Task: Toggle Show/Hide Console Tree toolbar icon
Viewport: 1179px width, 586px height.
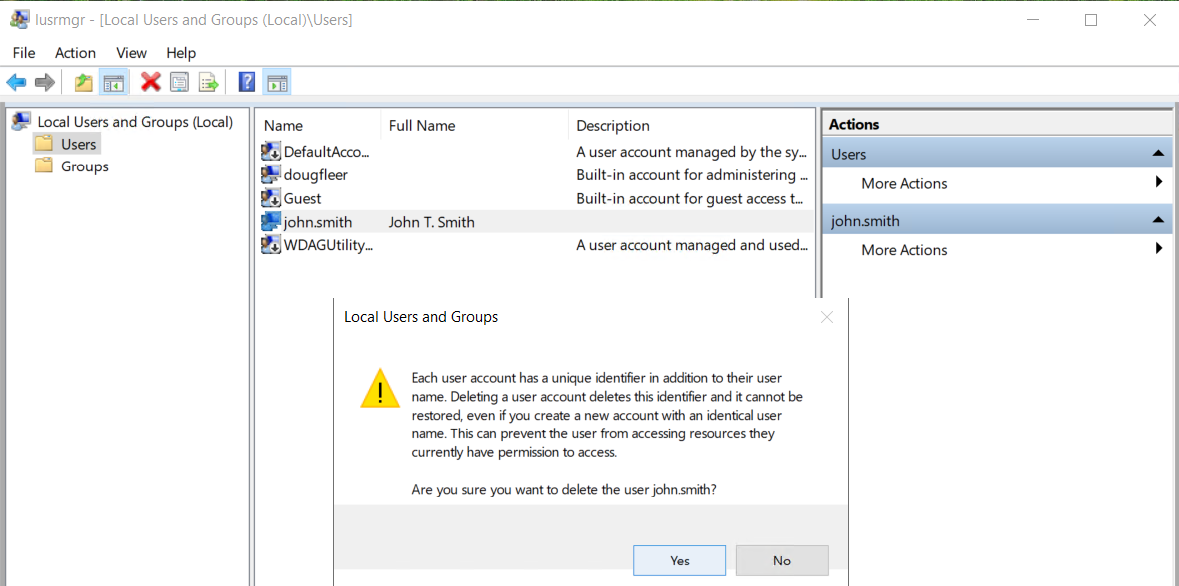Action: [x=114, y=82]
